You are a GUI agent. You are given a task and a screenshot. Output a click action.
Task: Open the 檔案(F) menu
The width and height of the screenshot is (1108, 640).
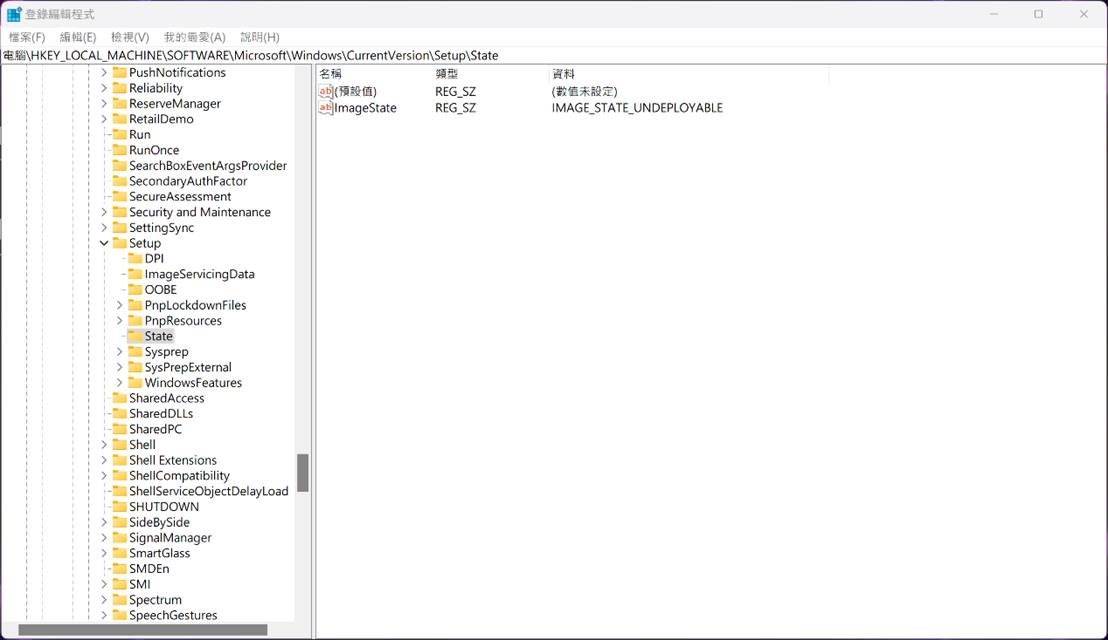[27, 37]
